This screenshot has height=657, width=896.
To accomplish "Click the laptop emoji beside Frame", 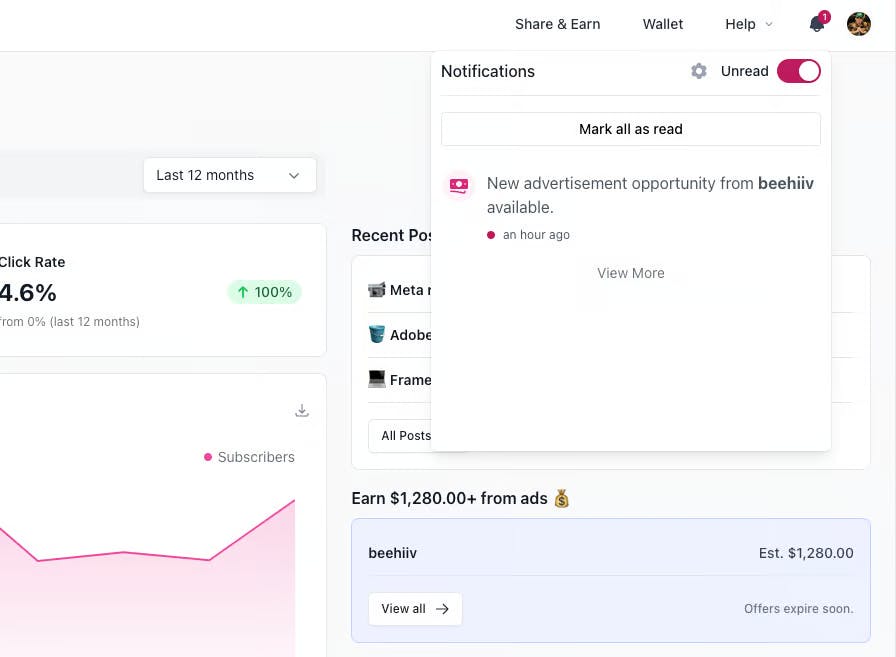I will click(377, 379).
